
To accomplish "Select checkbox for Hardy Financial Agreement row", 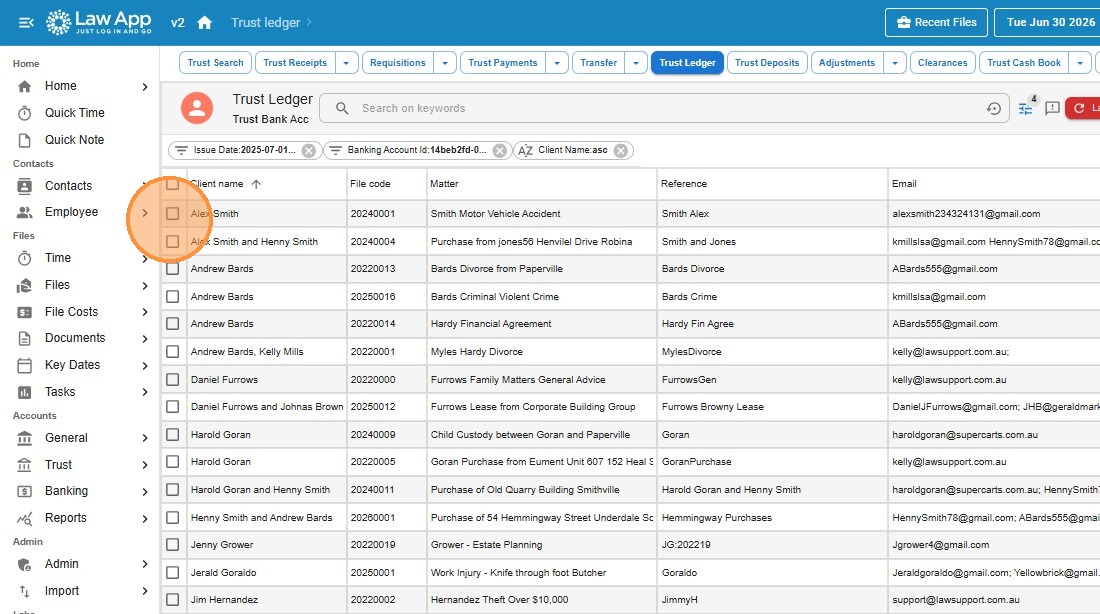I will pyautogui.click(x=173, y=324).
